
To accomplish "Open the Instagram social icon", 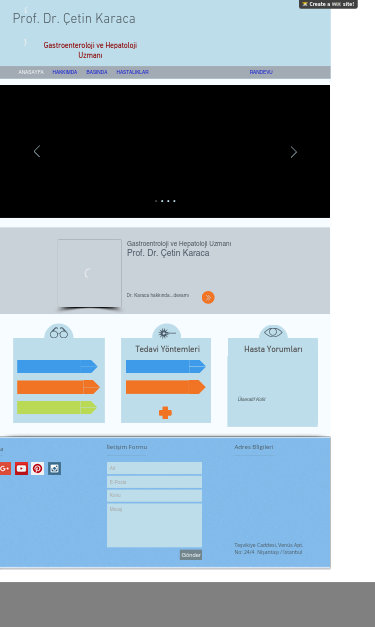I will click(x=54, y=469).
